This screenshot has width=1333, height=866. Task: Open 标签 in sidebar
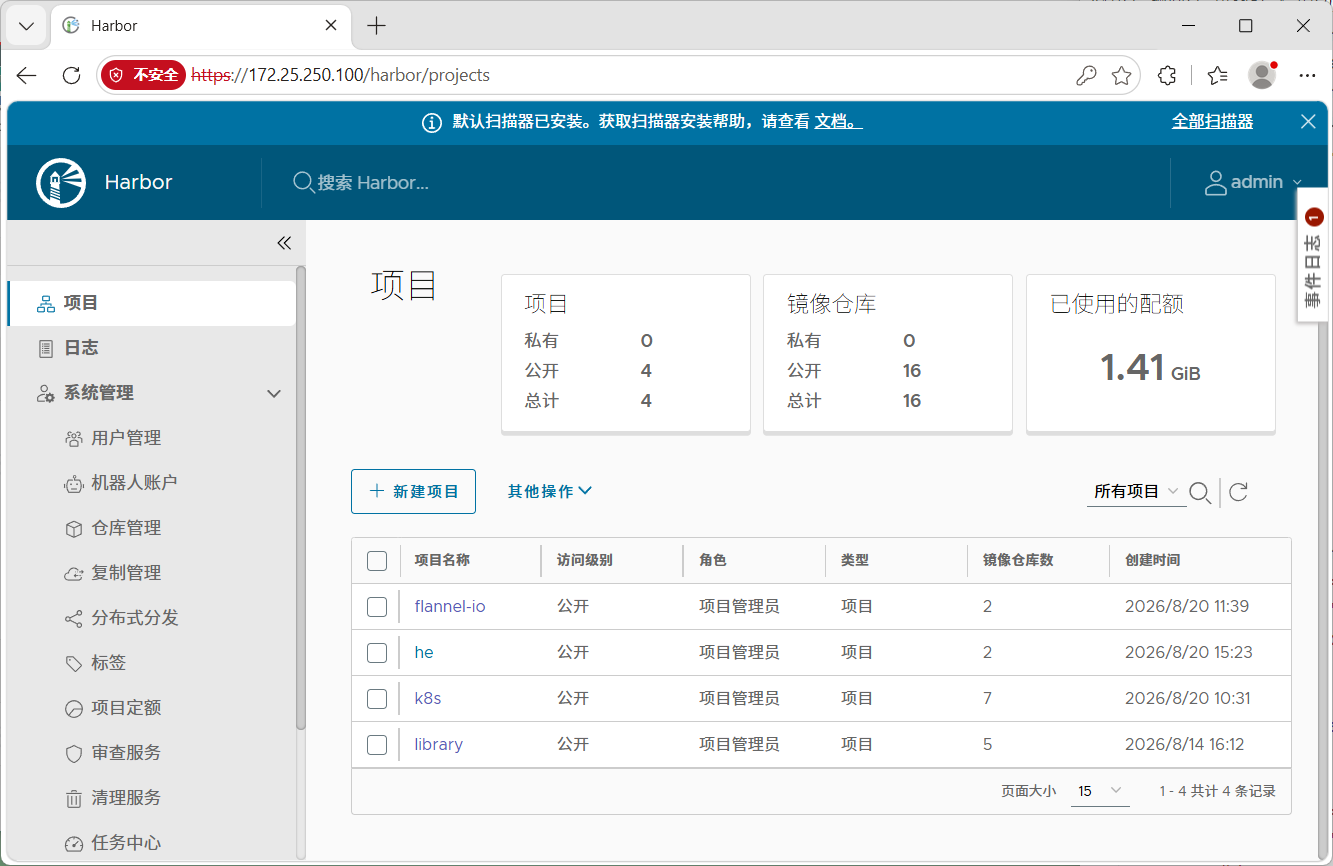tap(108, 663)
